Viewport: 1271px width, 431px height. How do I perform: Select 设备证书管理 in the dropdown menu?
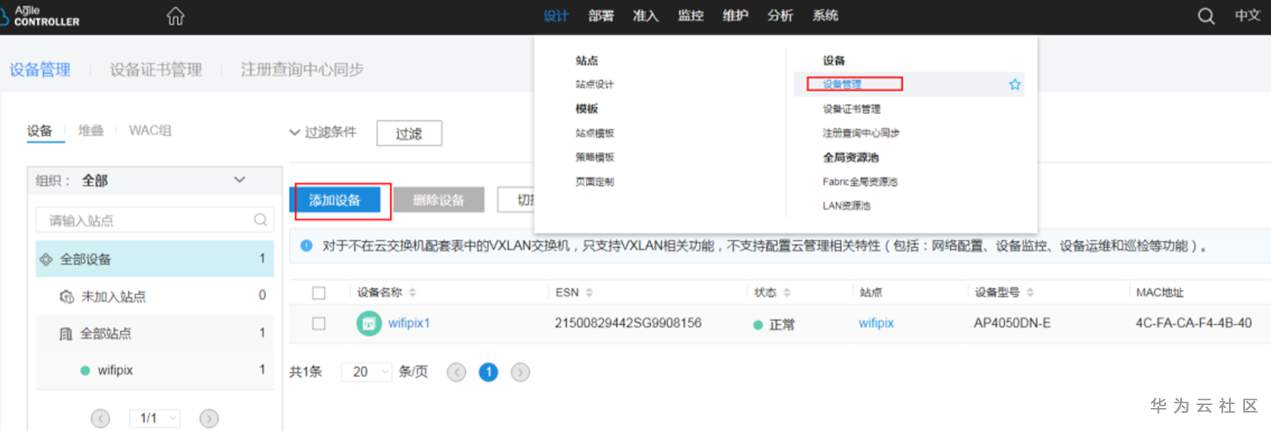click(851, 109)
